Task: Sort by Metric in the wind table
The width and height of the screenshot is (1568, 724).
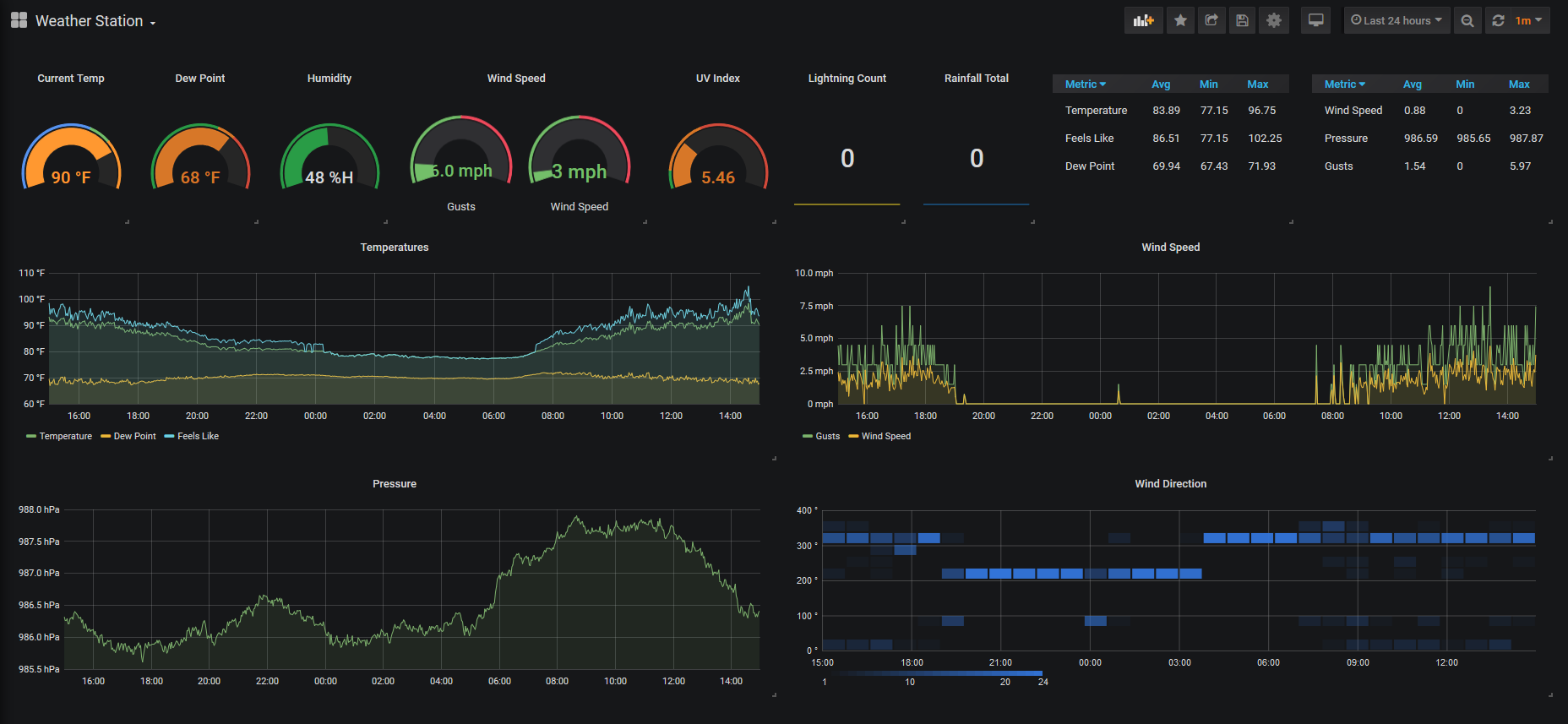Action: click(1345, 84)
